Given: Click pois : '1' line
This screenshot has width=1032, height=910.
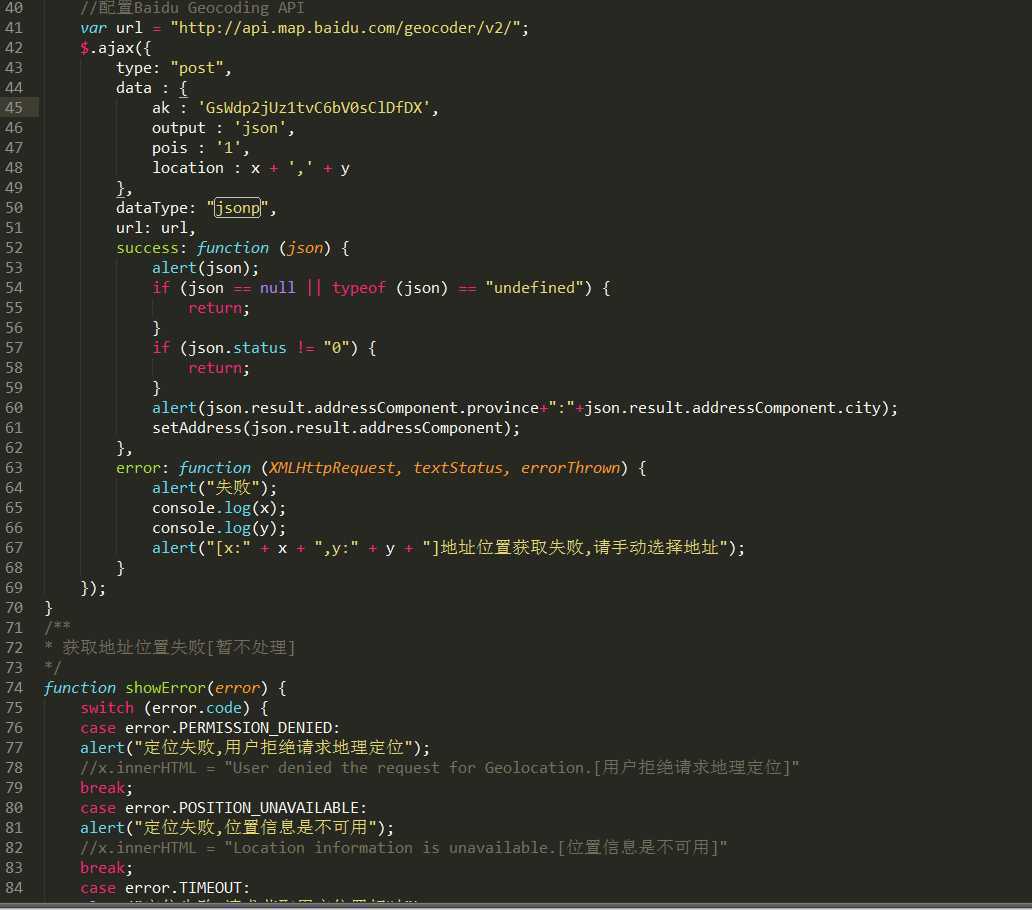Looking at the screenshot, I should coord(201,147).
